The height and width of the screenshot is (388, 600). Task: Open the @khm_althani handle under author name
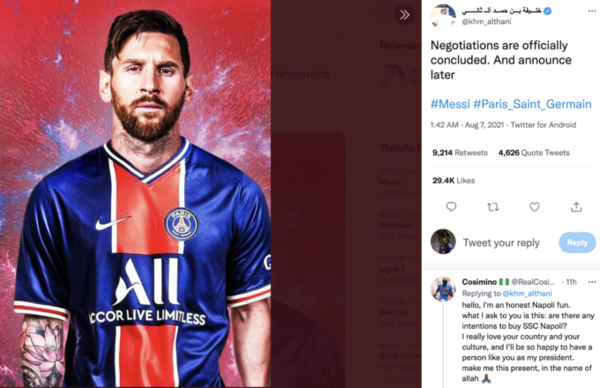[486, 21]
